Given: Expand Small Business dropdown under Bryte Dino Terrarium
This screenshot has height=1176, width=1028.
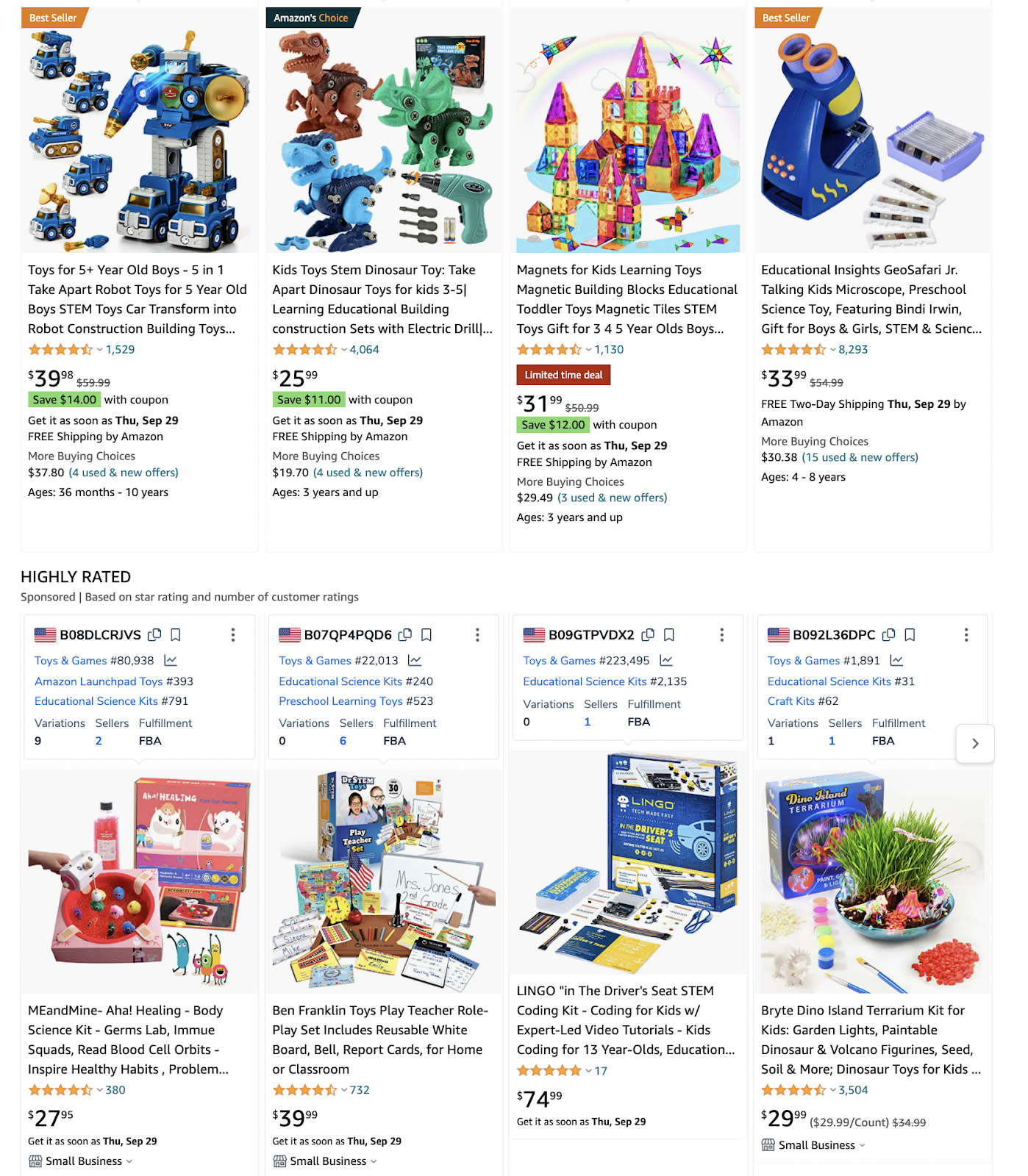Looking at the screenshot, I should [x=863, y=1145].
